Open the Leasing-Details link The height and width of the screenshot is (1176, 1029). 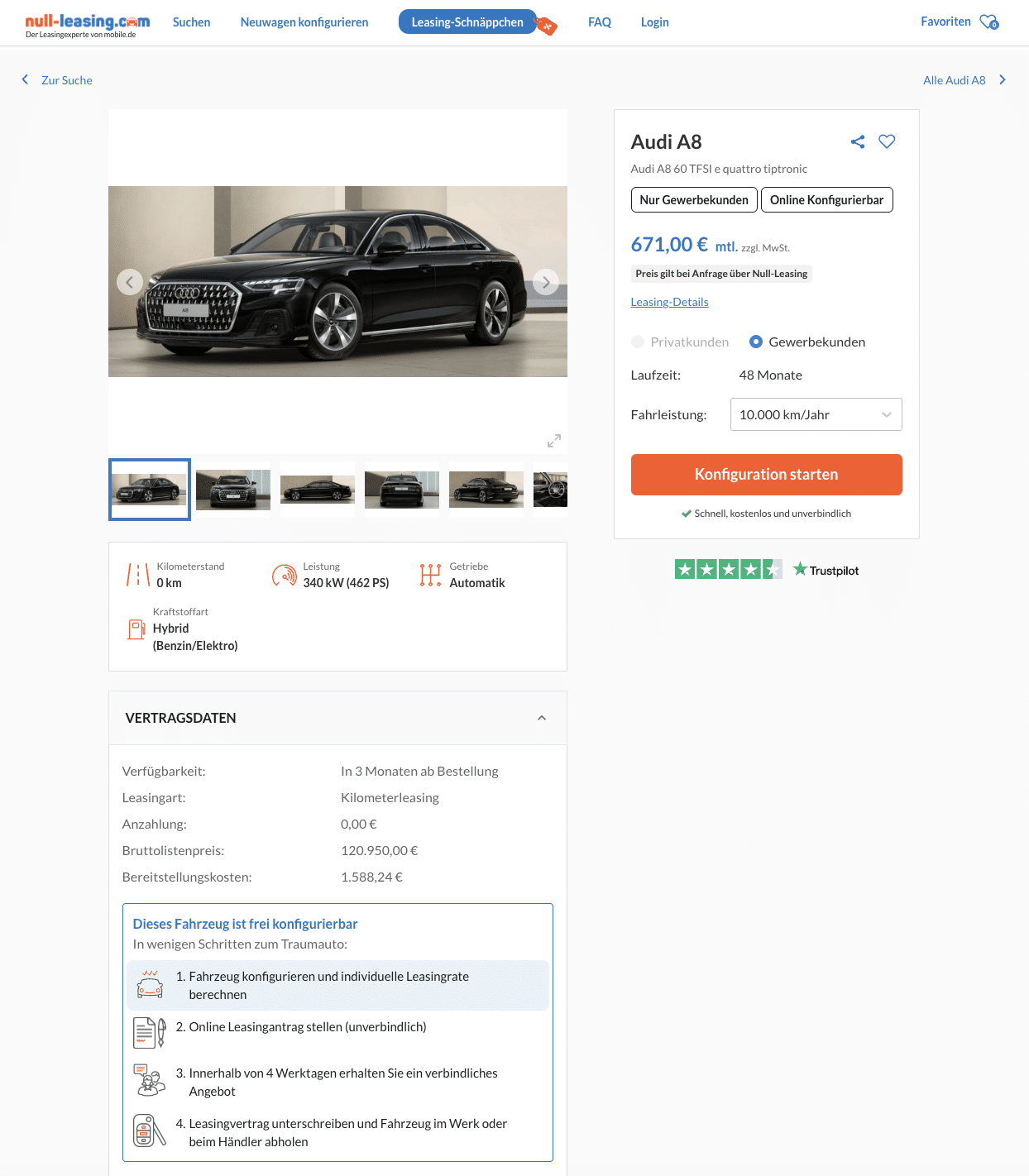coord(669,302)
